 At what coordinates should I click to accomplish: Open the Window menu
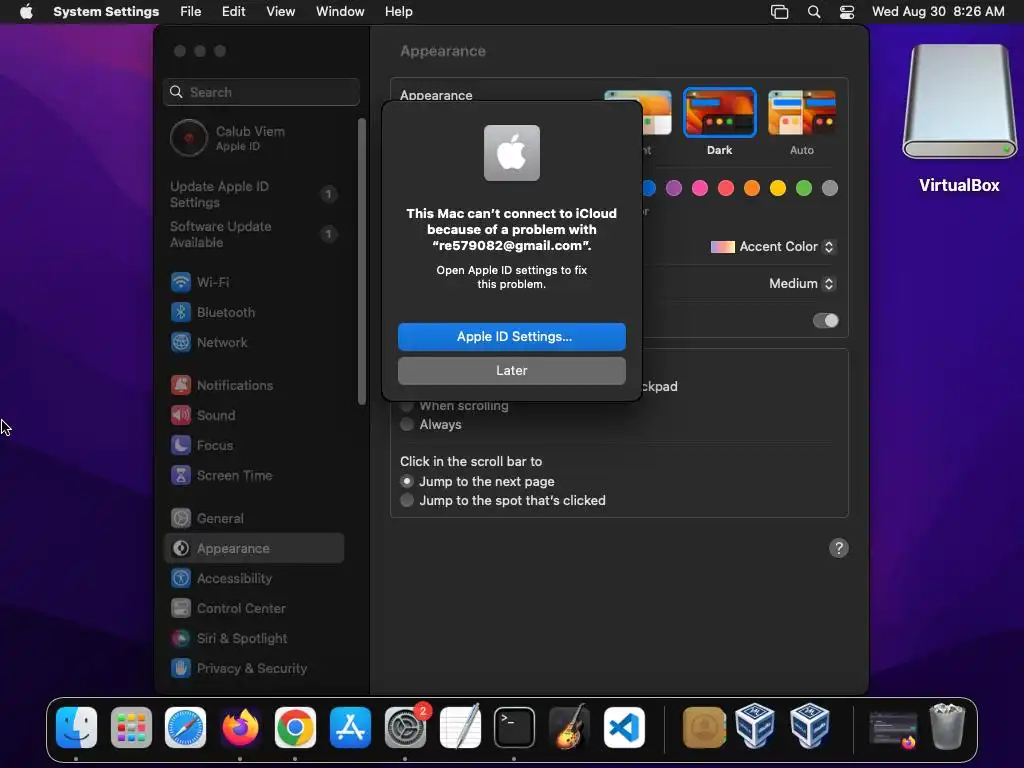pyautogui.click(x=340, y=12)
